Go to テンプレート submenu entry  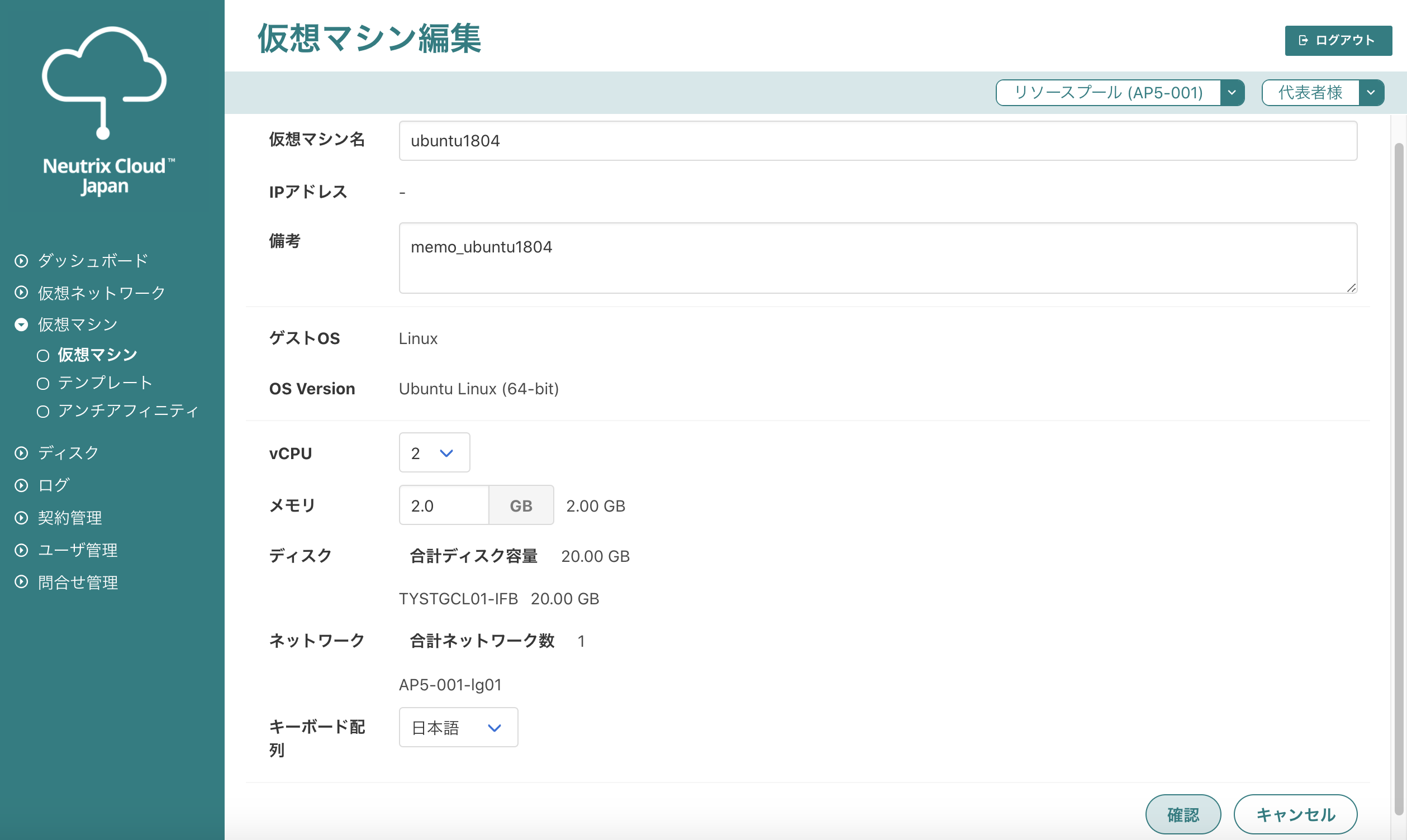[x=105, y=383]
